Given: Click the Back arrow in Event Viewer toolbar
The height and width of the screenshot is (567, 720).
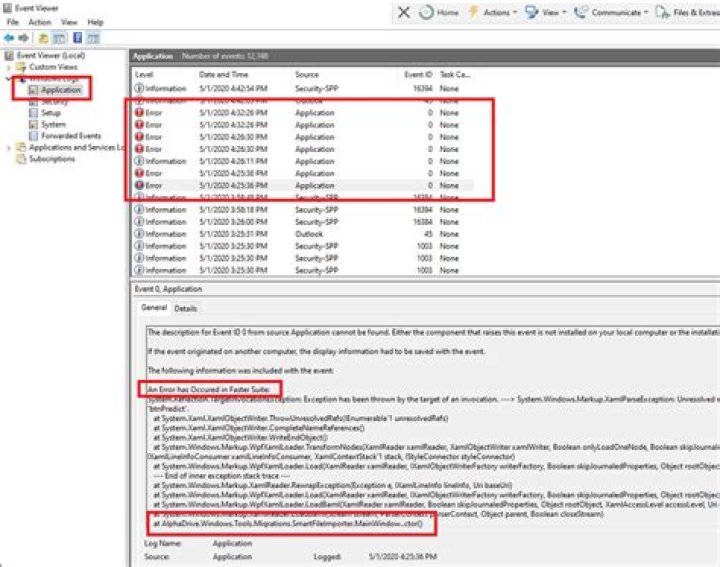Looking at the screenshot, I should tap(9, 38).
